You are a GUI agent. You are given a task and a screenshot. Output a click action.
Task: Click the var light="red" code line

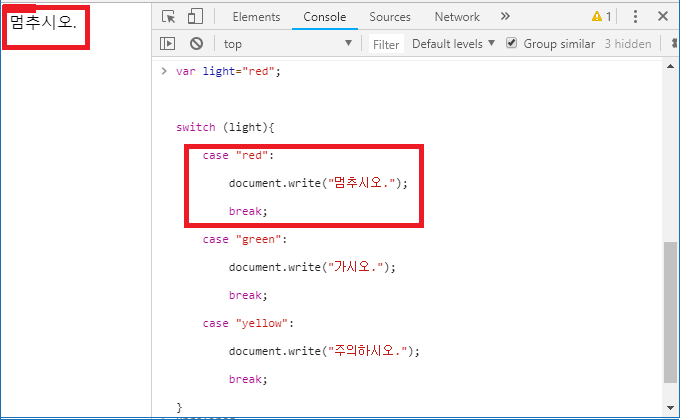[228, 71]
